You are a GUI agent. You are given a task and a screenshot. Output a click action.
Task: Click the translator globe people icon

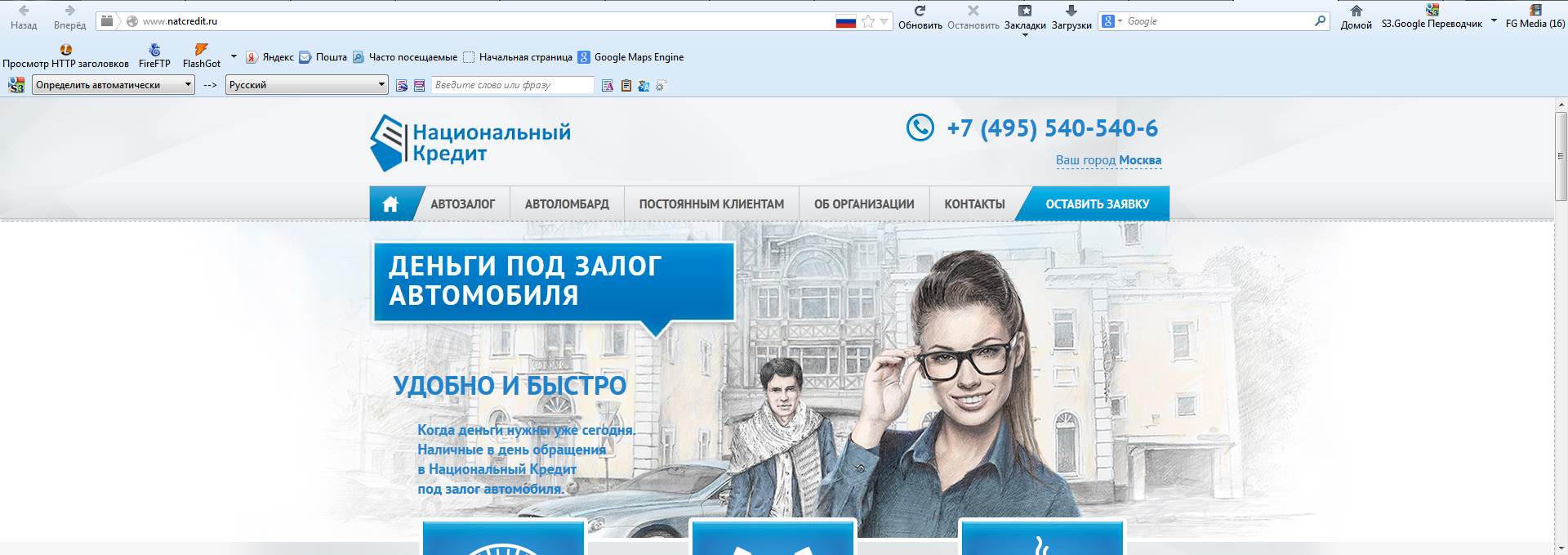point(644,85)
